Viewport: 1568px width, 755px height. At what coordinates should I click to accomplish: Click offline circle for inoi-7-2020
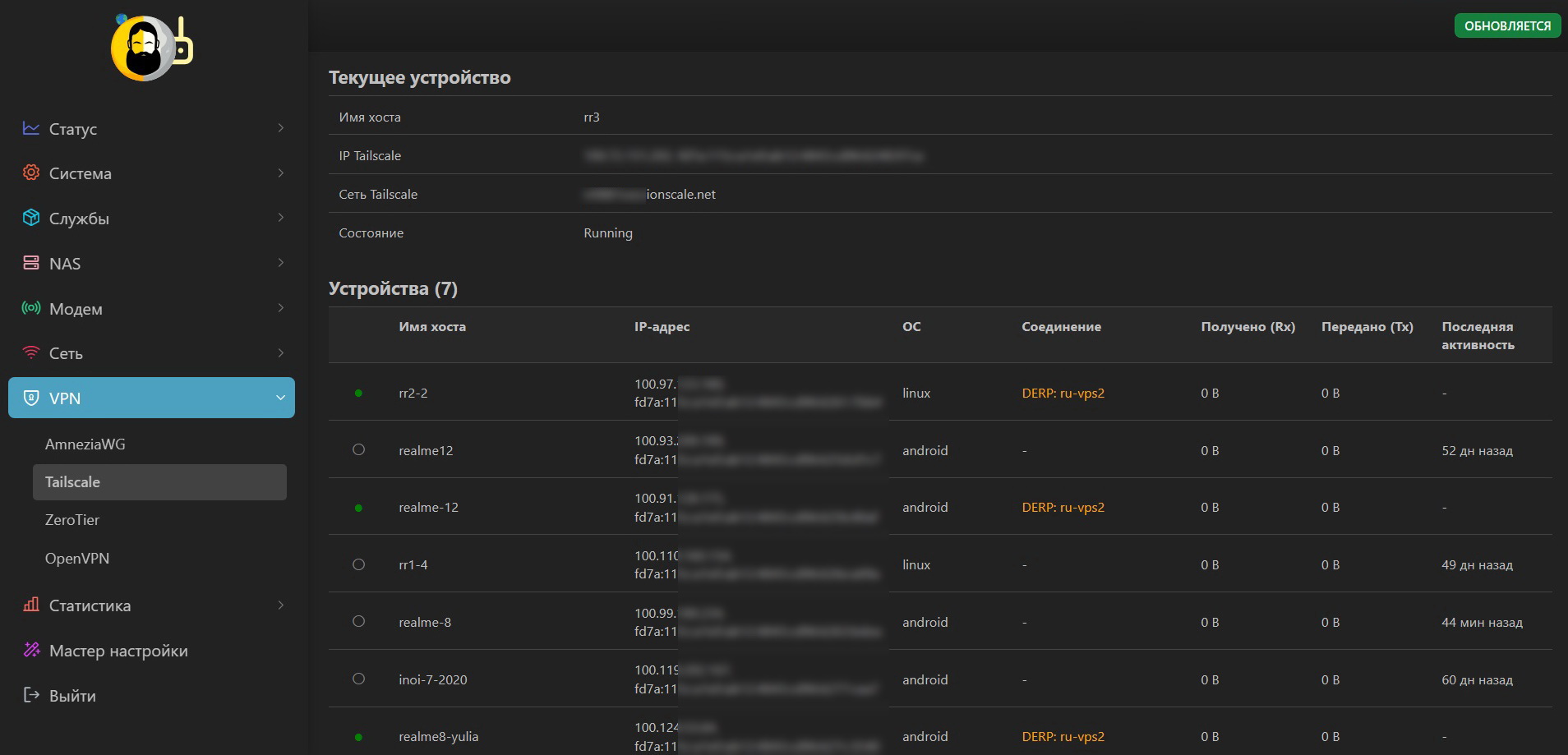358,679
